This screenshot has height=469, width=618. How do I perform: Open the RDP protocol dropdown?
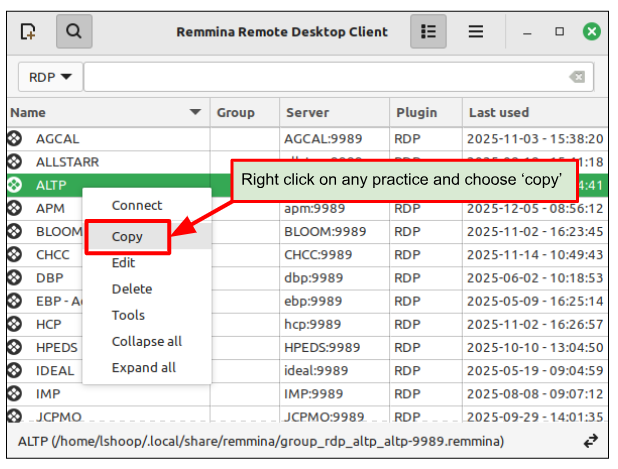[x=50, y=77]
